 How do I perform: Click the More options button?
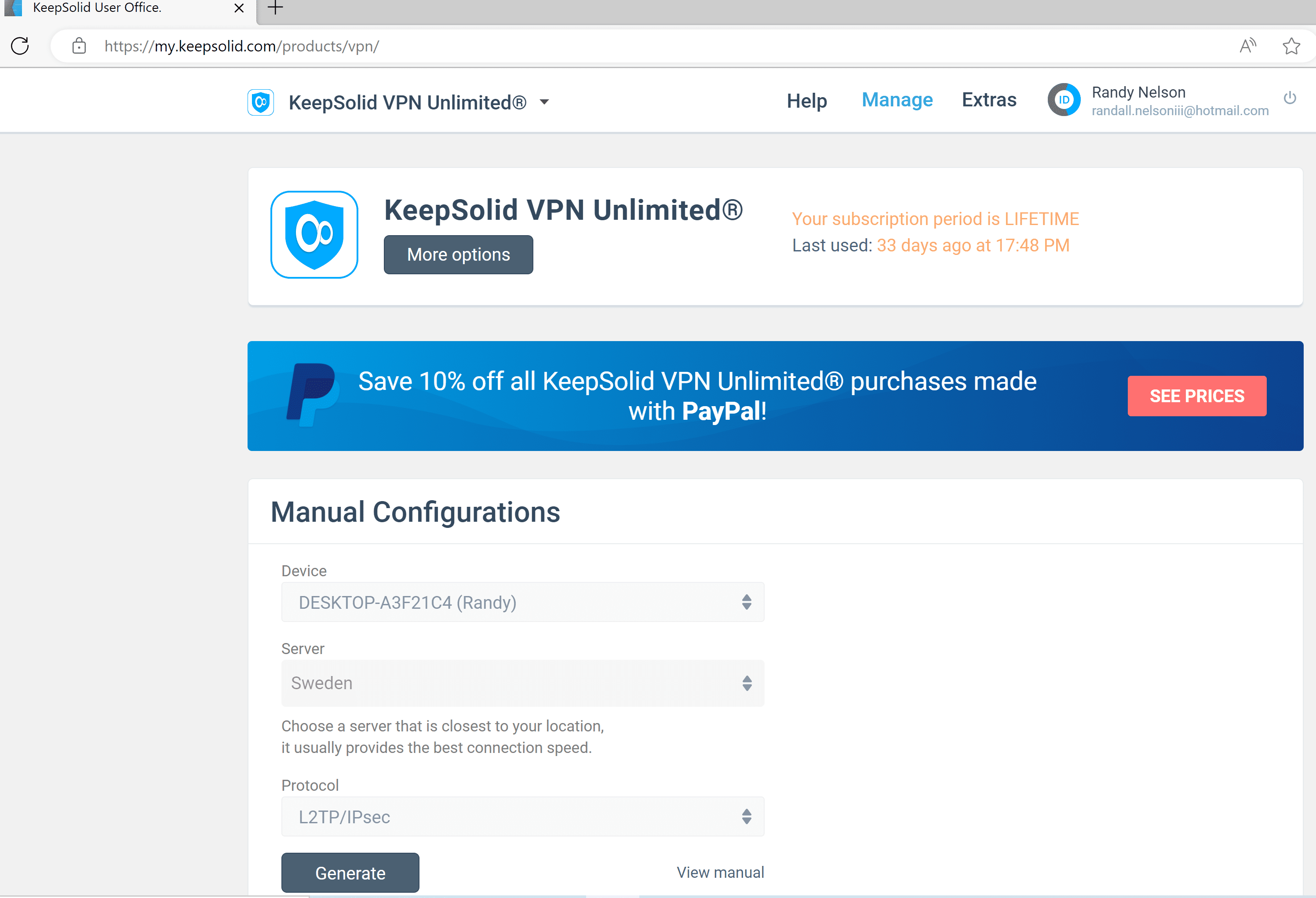pos(458,255)
